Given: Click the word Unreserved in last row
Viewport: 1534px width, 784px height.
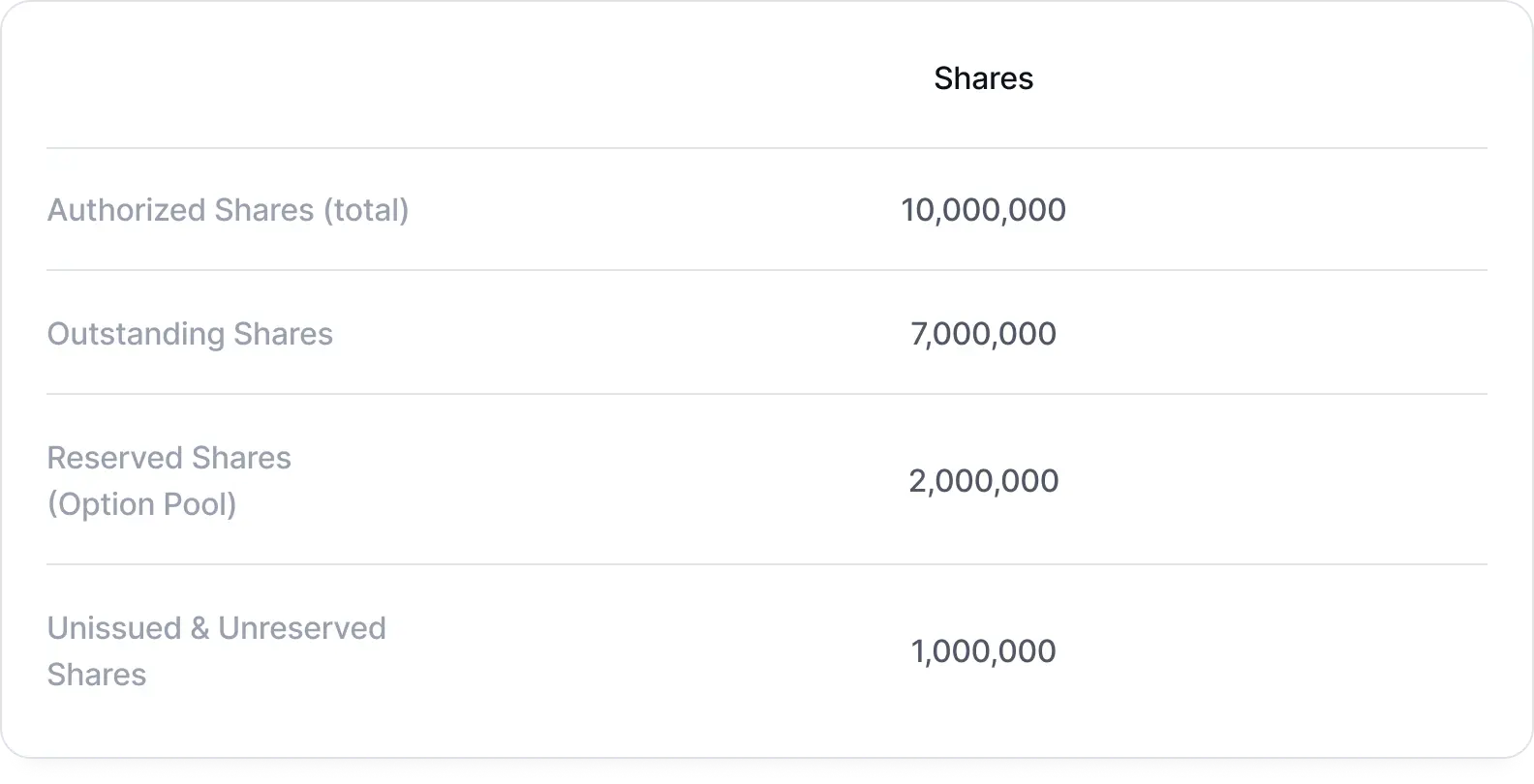Looking at the screenshot, I should pos(302,628).
